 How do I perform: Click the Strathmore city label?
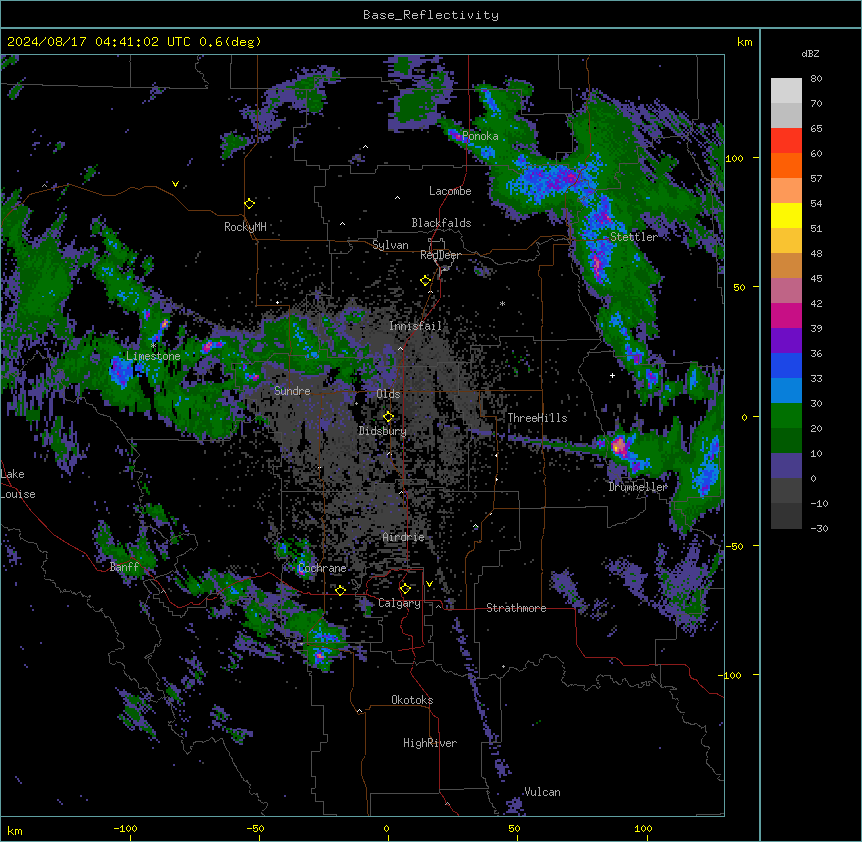[x=516, y=607]
